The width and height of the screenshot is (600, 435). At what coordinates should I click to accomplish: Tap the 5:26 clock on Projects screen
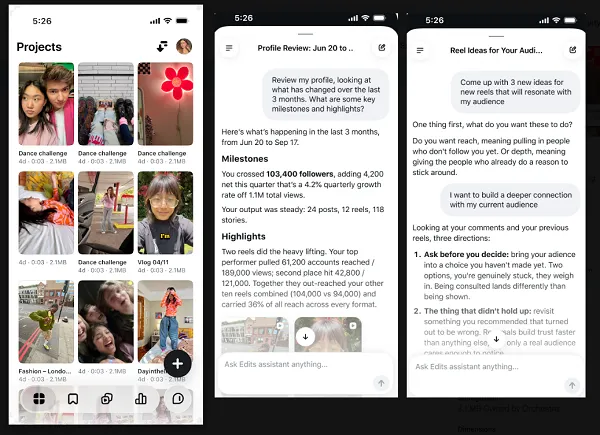[42, 21]
